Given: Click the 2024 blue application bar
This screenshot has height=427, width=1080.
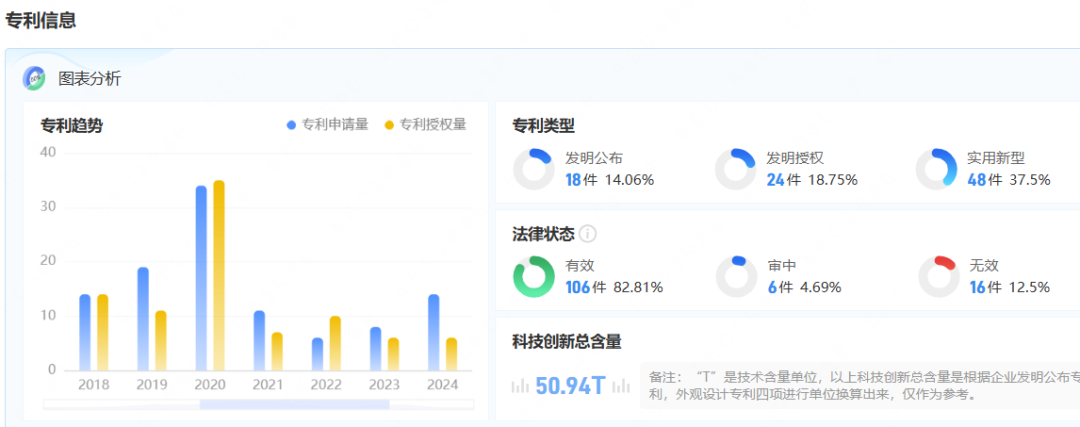Looking at the screenshot, I should (x=433, y=332).
